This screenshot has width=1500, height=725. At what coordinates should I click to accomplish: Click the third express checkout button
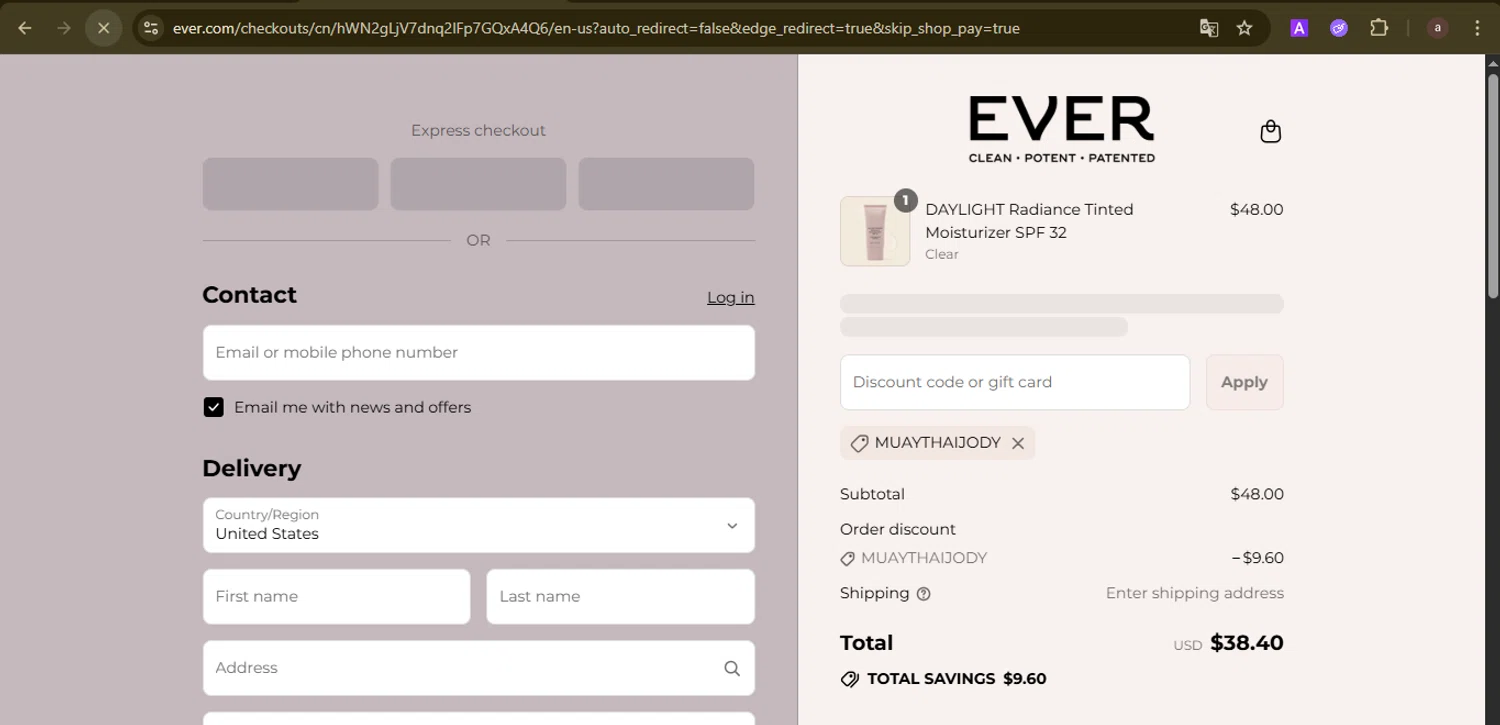[666, 184]
